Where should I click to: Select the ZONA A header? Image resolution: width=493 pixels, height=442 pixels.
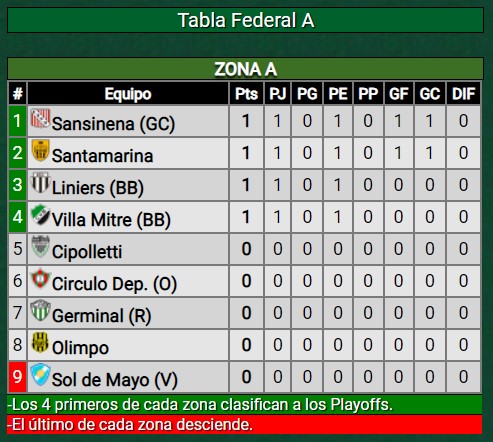pos(245,69)
